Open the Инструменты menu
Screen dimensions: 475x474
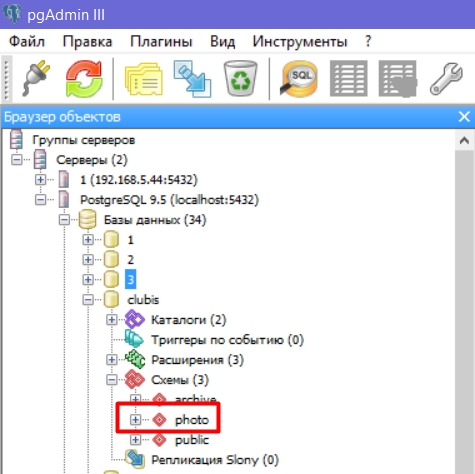click(x=300, y=41)
